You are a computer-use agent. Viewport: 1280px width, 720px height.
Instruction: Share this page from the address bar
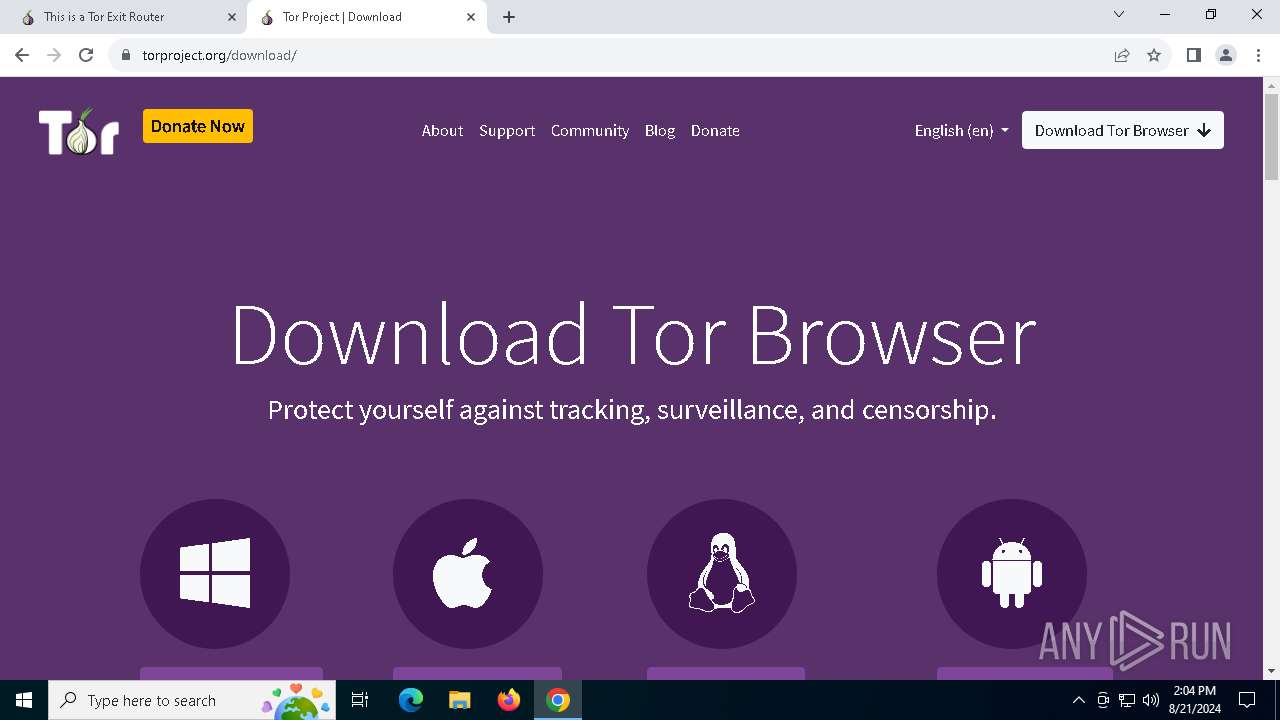[1122, 55]
